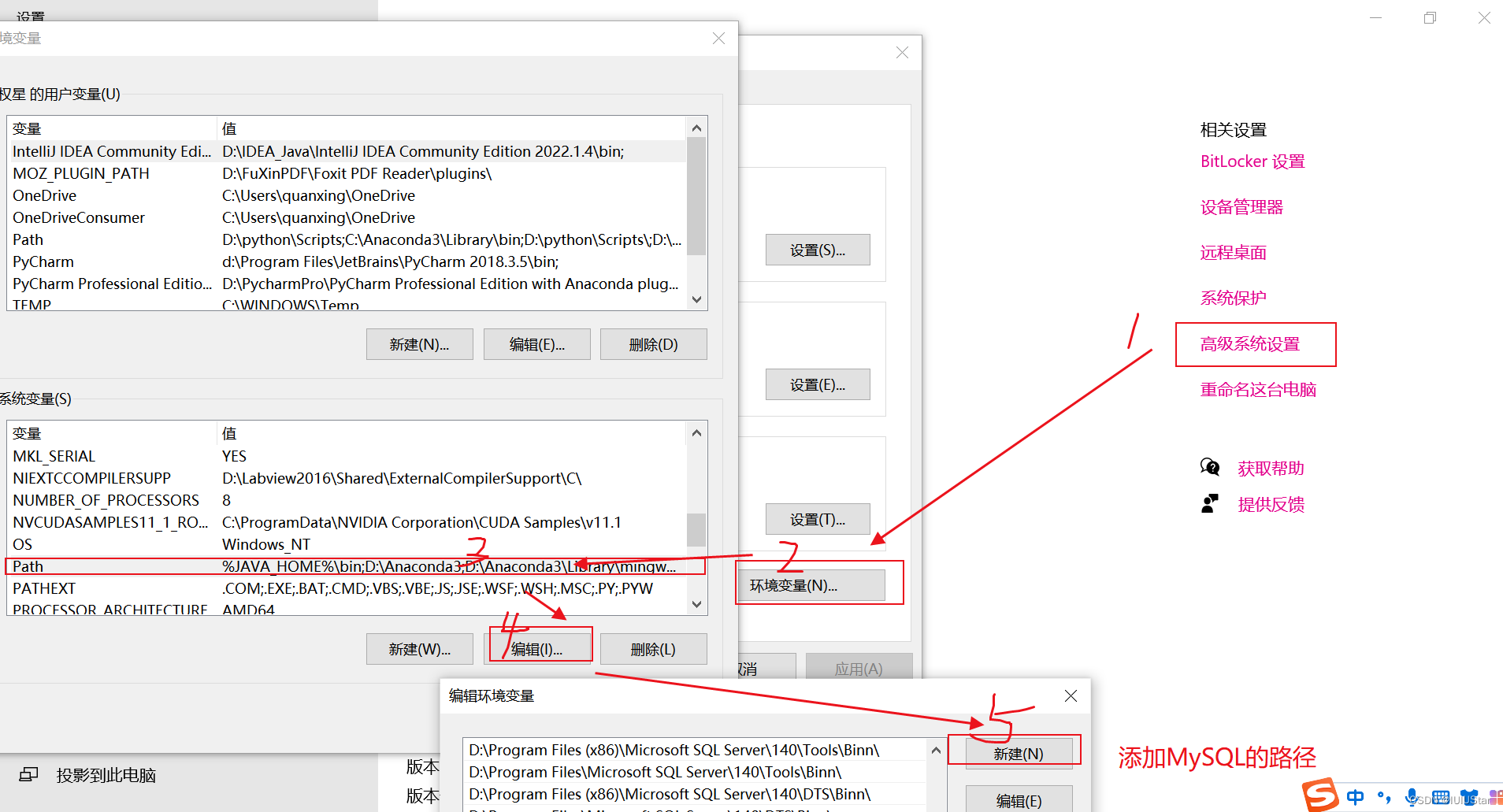Click the 提供反馈 person icon

1210,504
